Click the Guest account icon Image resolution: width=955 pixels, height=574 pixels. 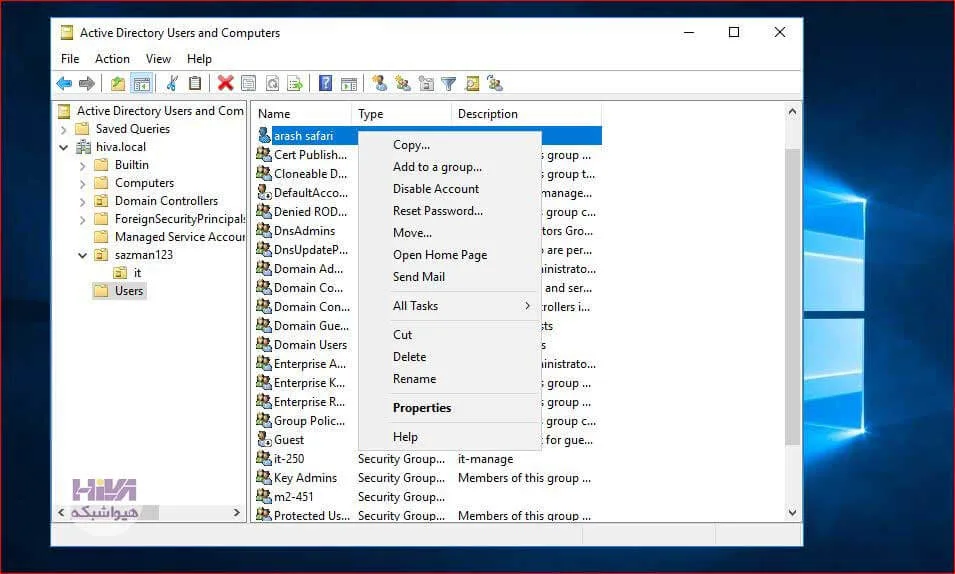coord(264,439)
